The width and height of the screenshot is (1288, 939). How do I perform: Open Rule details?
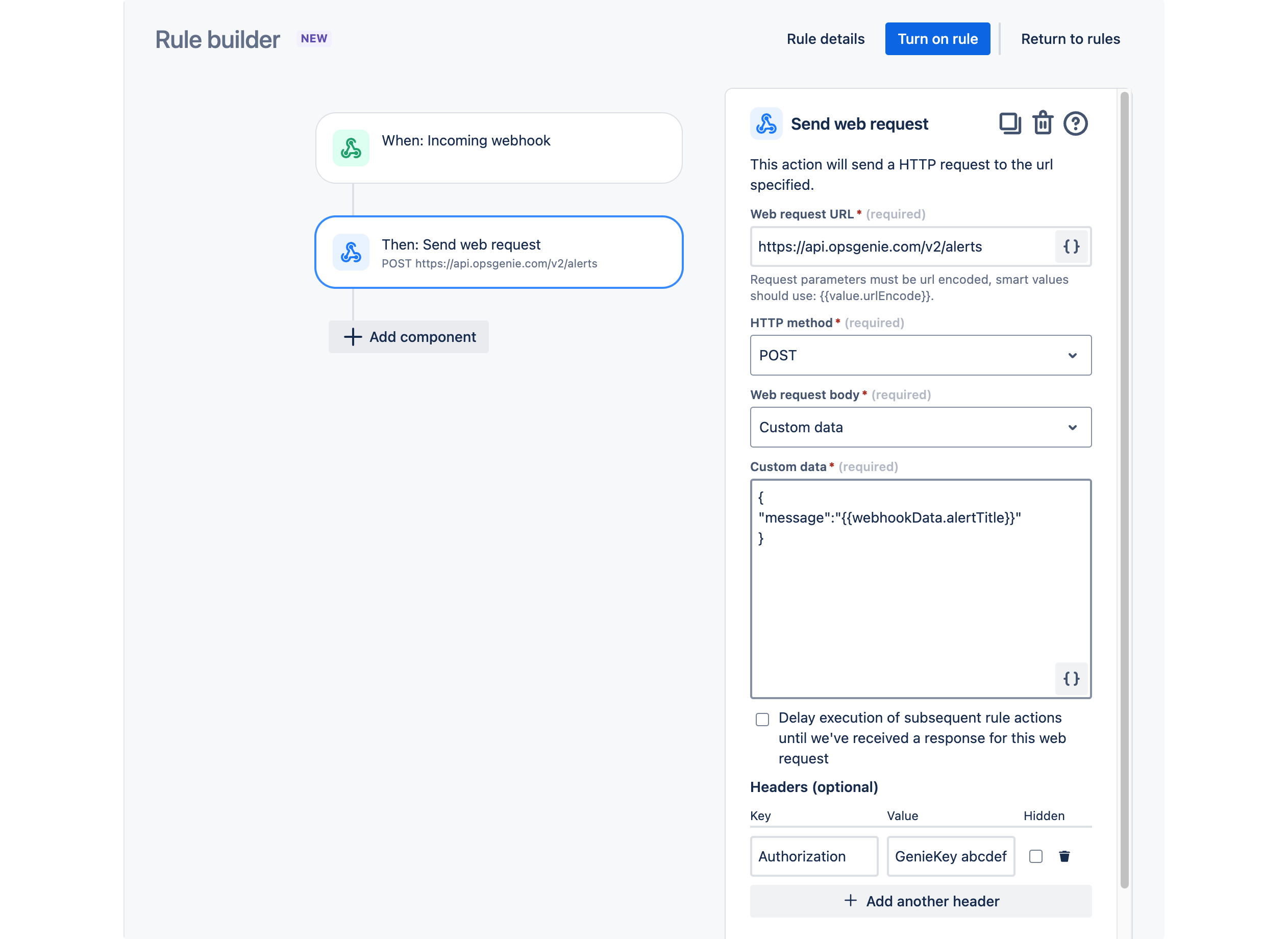click(825, 38)
